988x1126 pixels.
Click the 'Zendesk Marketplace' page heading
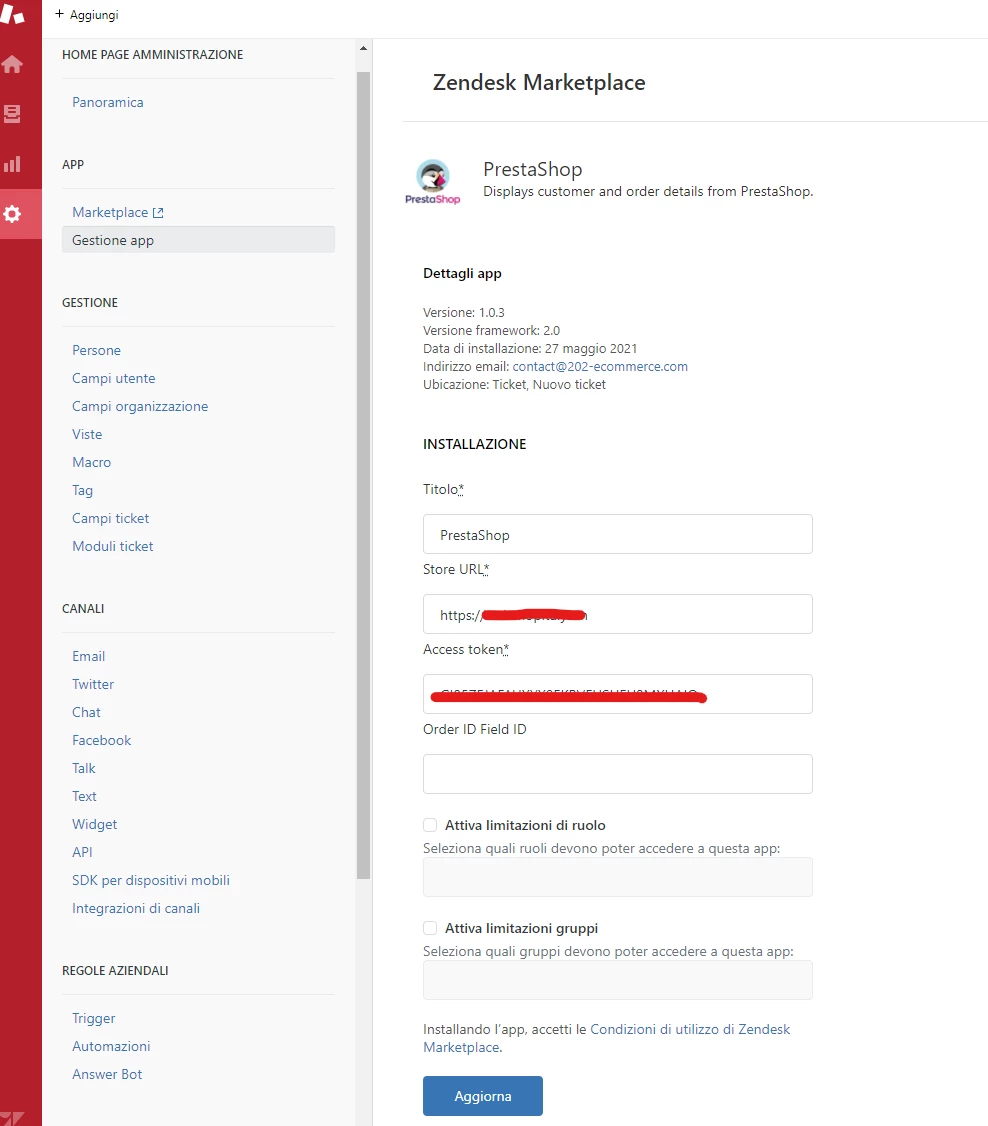pos(539,83)
